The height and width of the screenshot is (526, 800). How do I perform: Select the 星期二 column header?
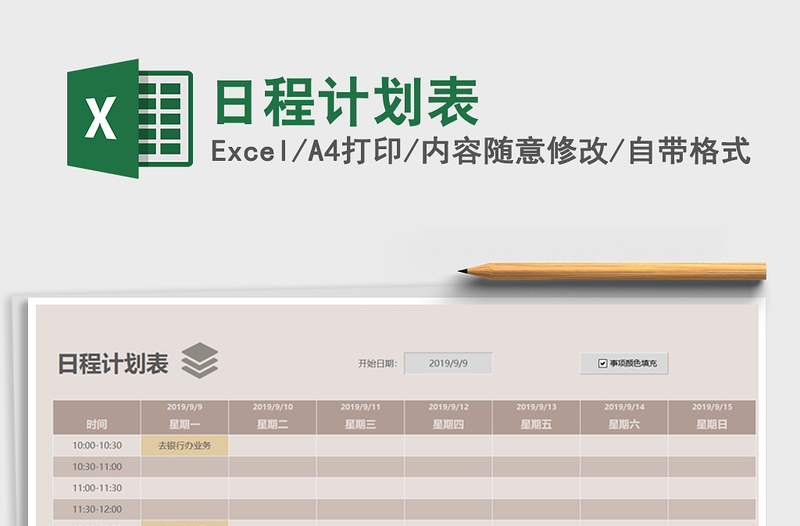pyautogui.click(x=273, y=424)
